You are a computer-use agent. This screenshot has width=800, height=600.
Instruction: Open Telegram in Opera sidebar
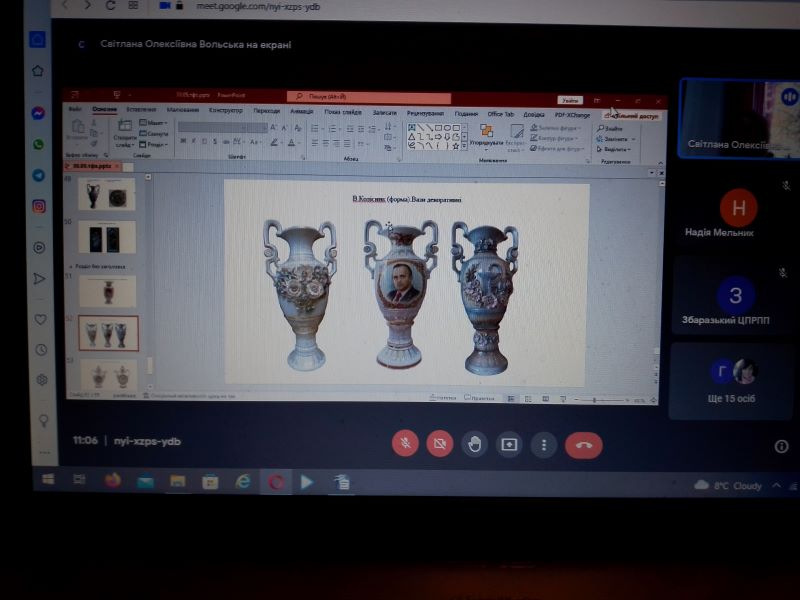39,176
